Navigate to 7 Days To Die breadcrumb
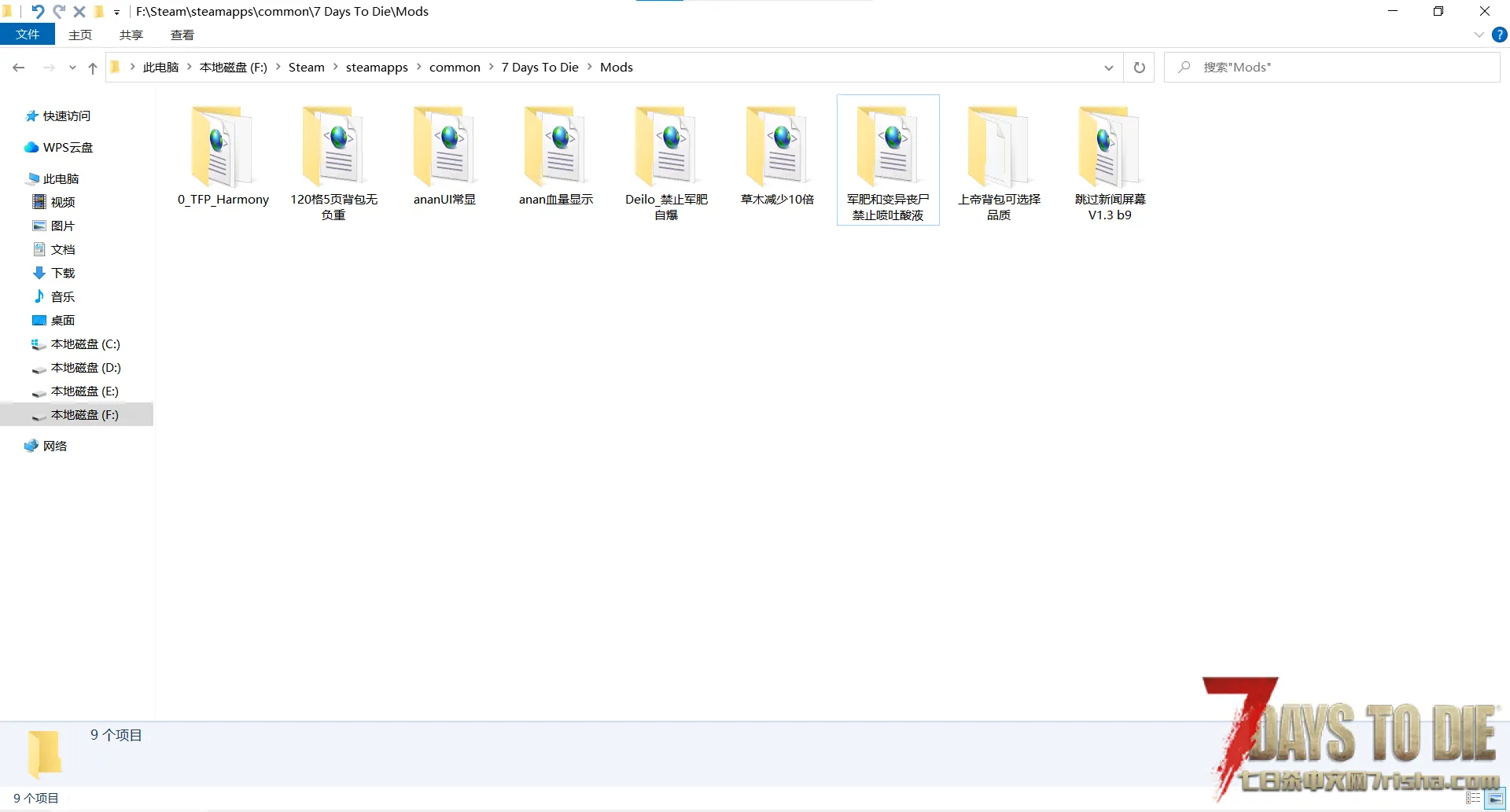Viewport: 1510px width, 812px height. point(540,67)
